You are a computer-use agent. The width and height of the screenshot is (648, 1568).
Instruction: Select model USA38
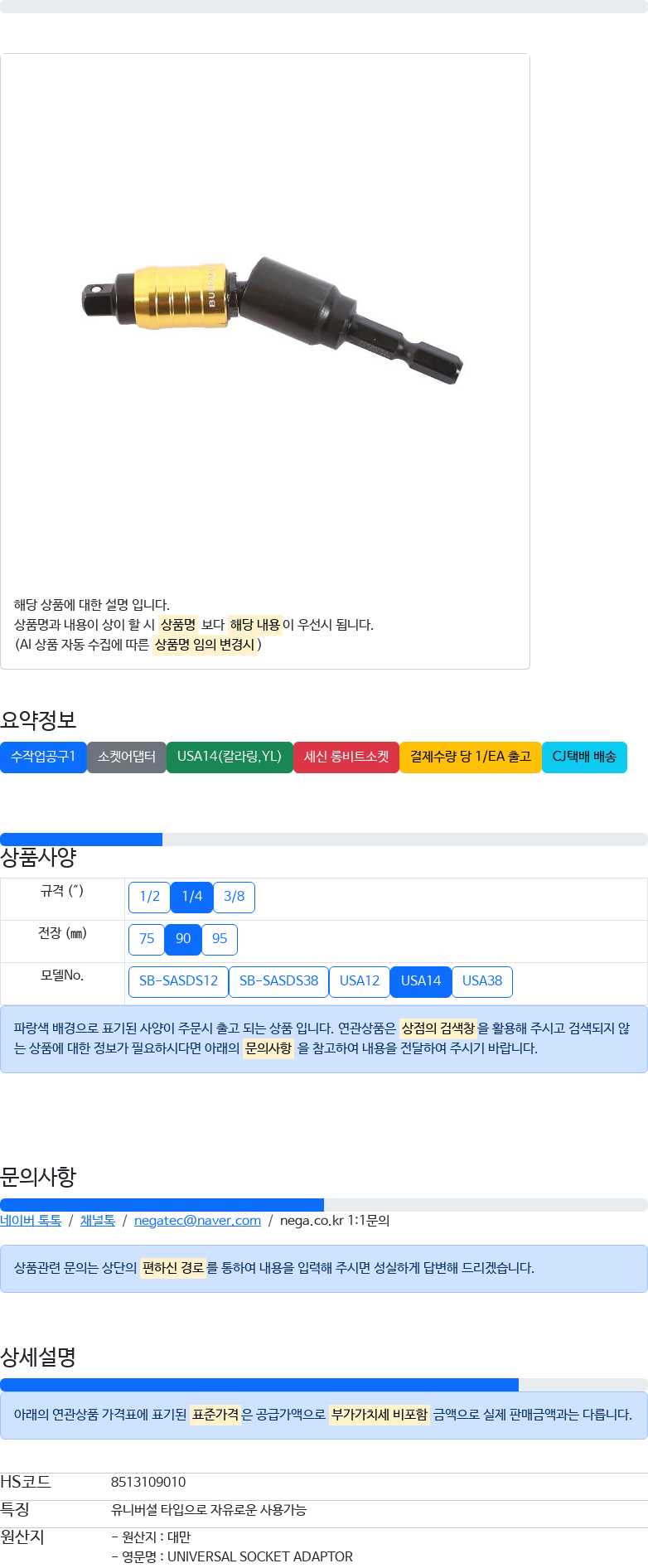(x=482, y=981)
